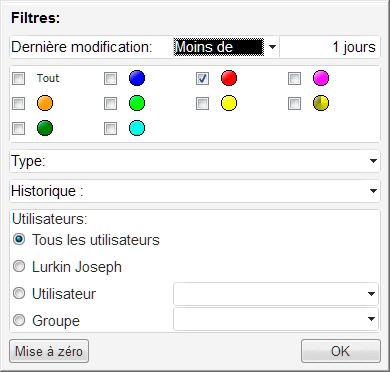Confirm filters with the OK button
The width and height of the screenshot is (390, 372).
pos(341,351)
